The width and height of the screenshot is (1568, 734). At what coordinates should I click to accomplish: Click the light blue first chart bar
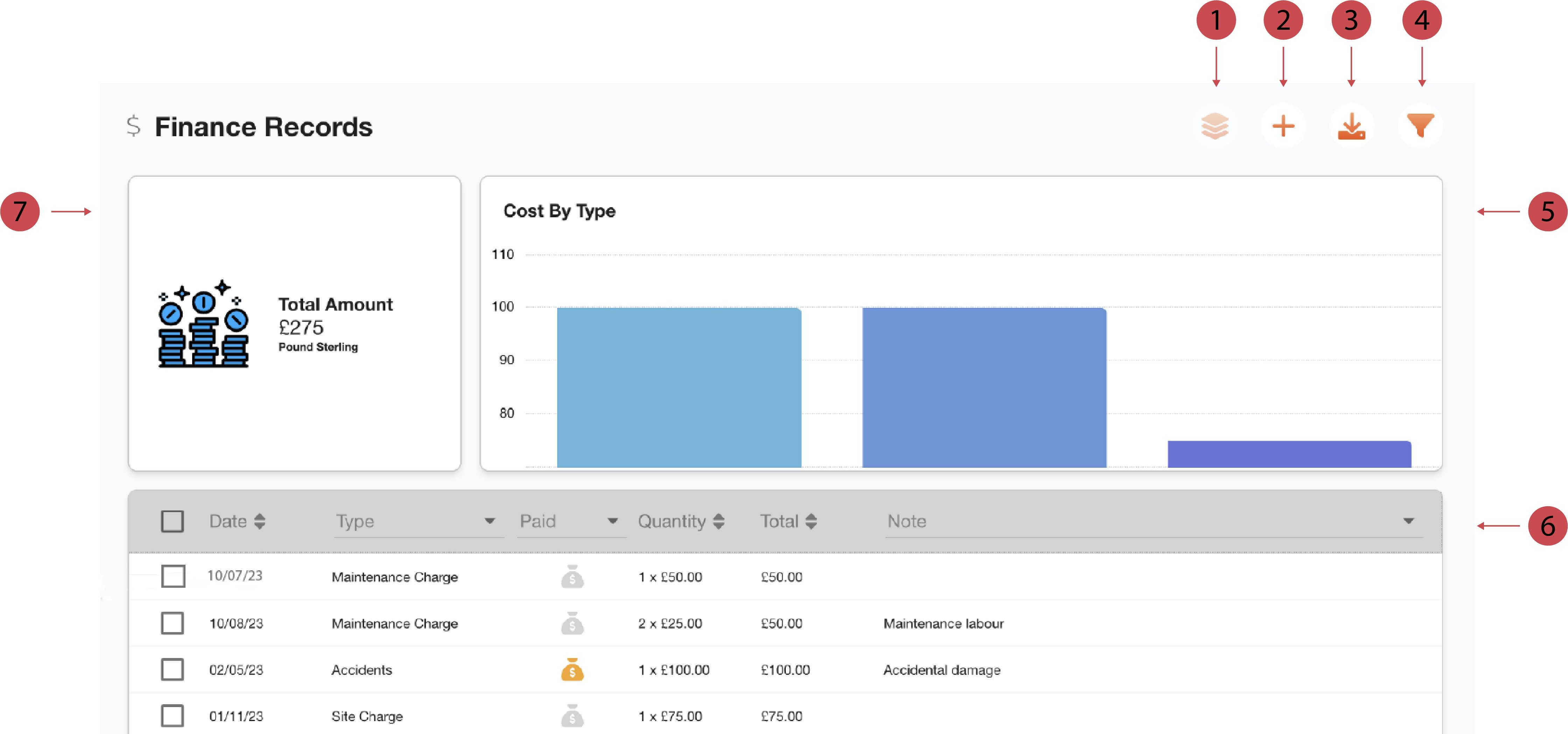[x=679, y=388]
